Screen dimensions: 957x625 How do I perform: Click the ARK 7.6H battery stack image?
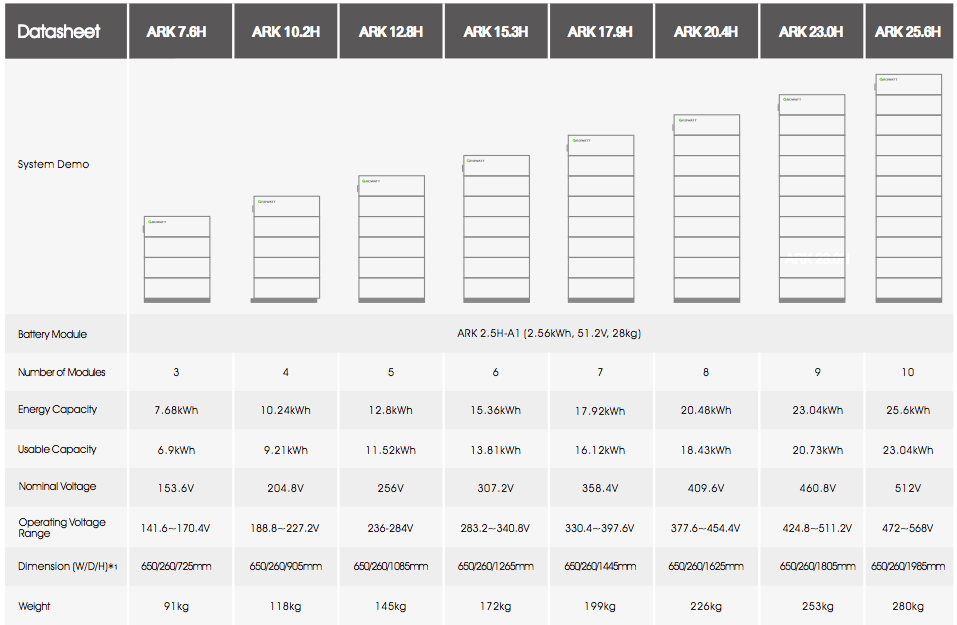tap(177, 258)
